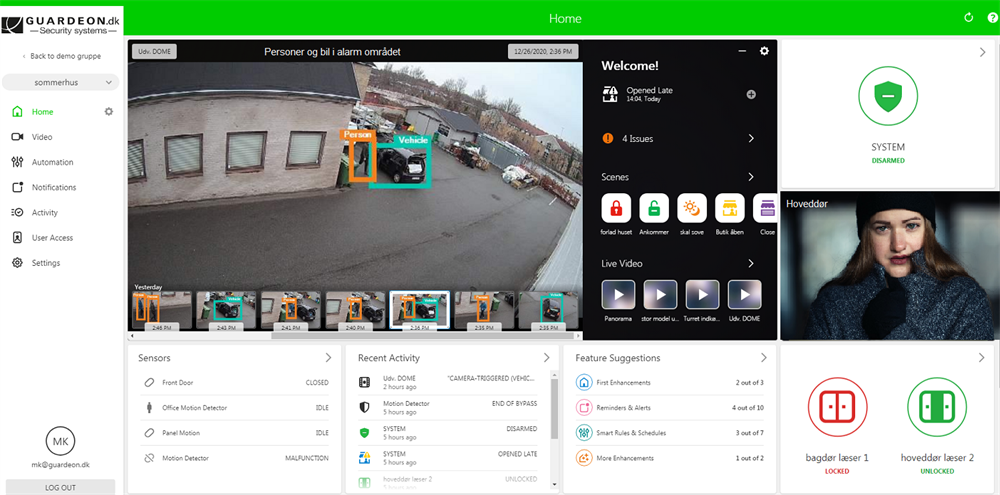This screenshot has width=1000, height=495.
Task: Expand the door locks card chevron
Action: 982,358
